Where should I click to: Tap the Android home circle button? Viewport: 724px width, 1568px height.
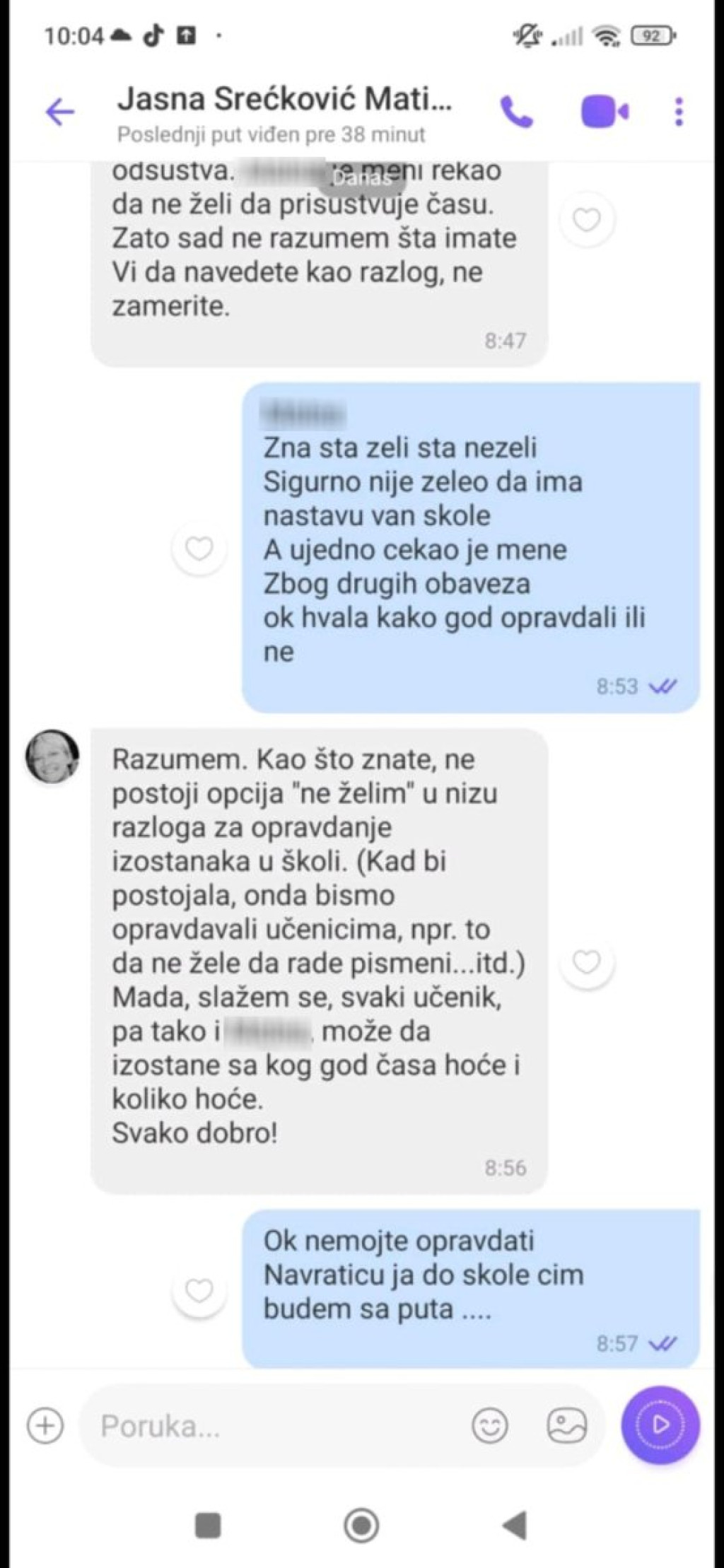tap(361, 1526)
